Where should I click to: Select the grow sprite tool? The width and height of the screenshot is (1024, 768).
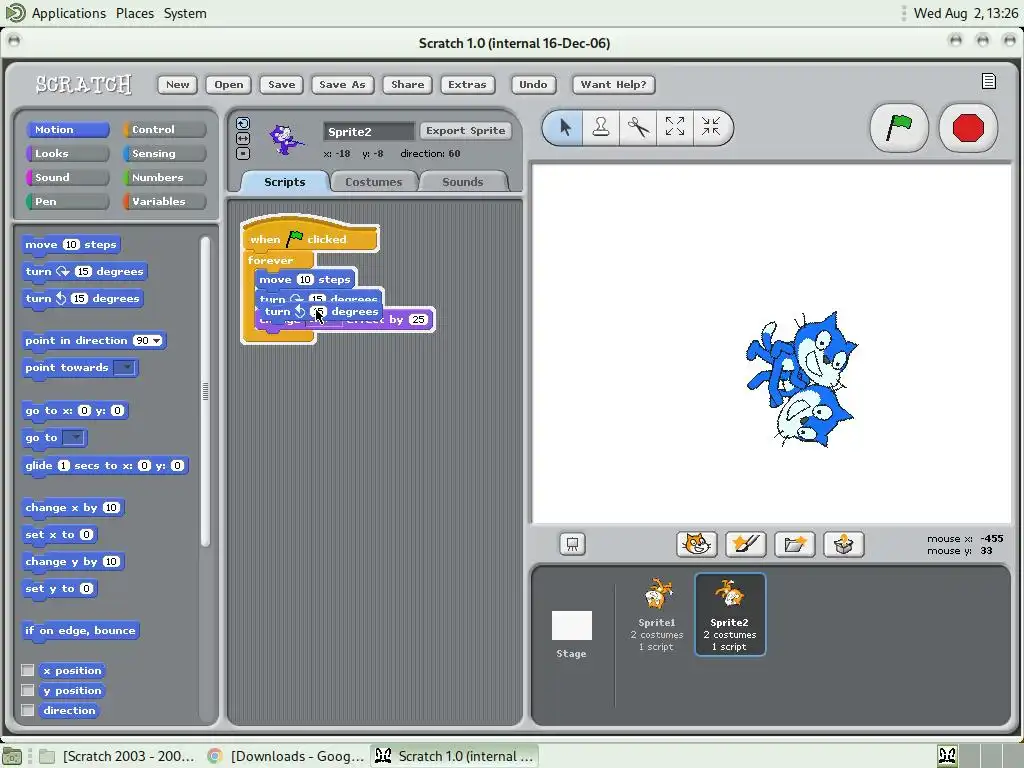click(675, 127)
